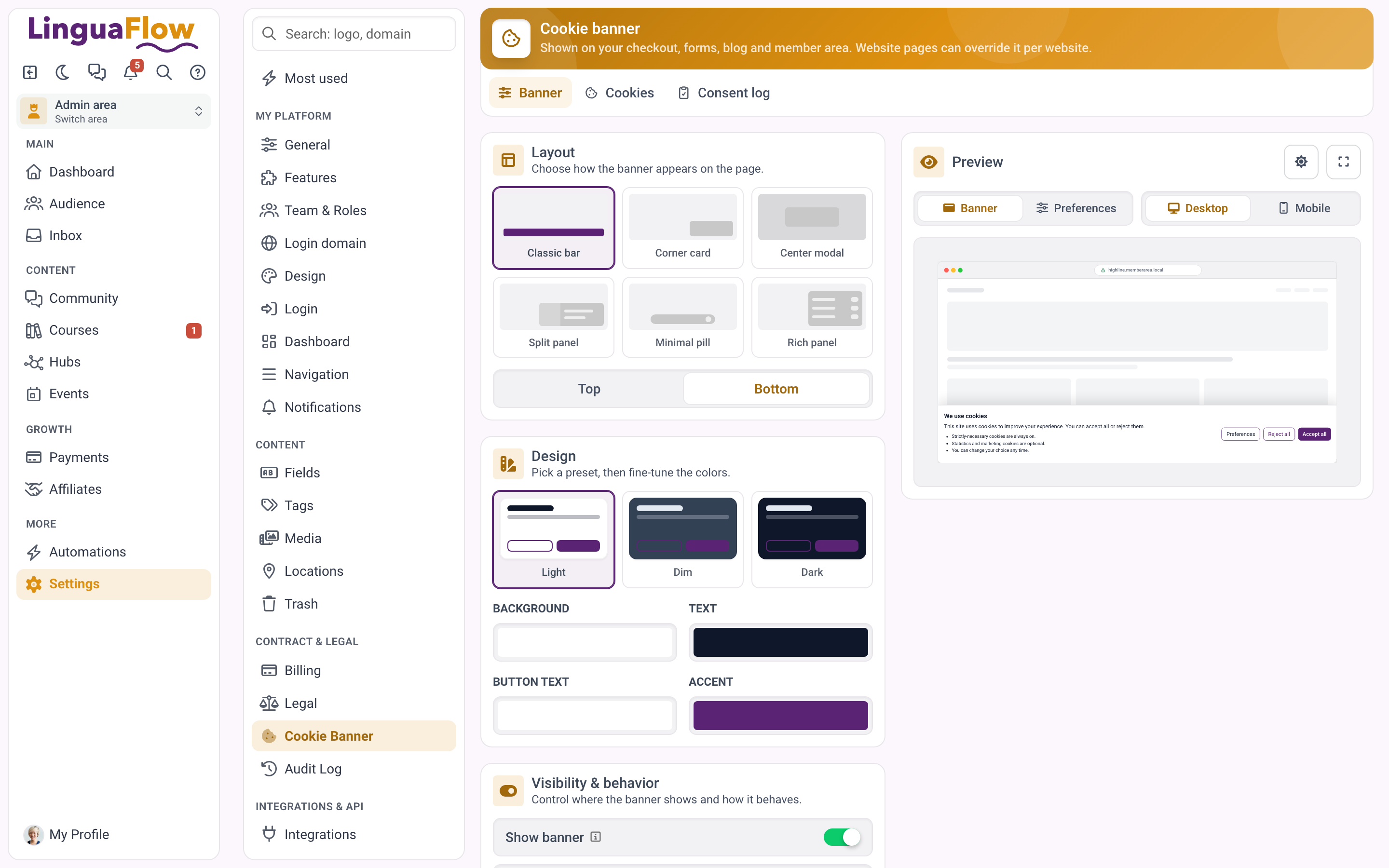The width and height of the screenshot is (1389, 868).
Task: Expand the Admin area switcher
Action: pos(114,111)
